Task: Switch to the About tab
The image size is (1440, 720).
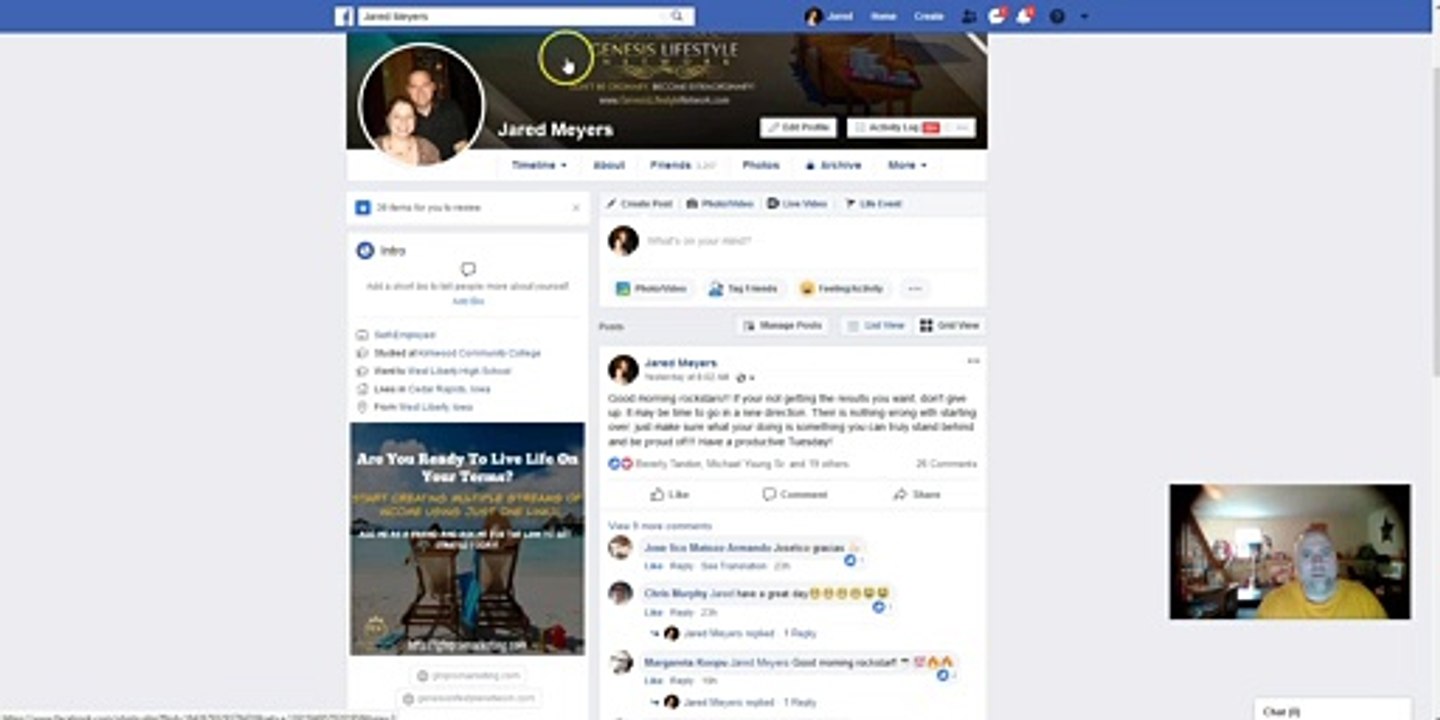Action: pyautogui.click(x=609, y=165)
